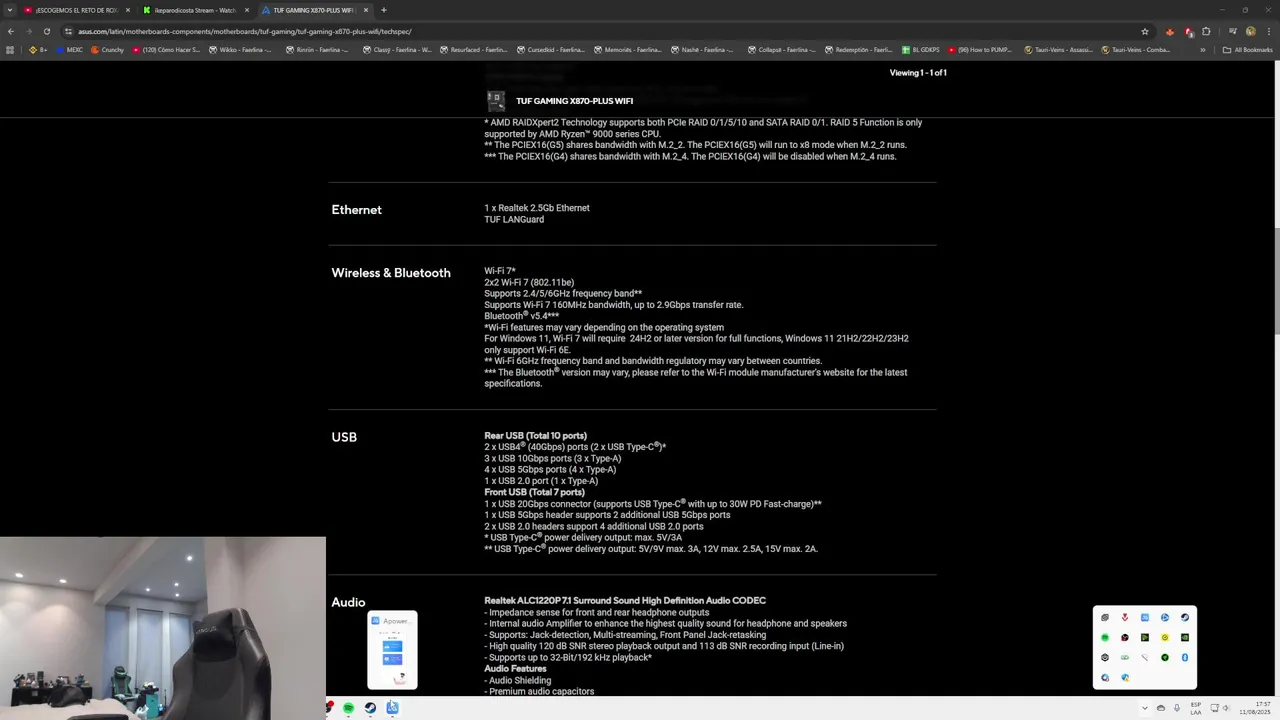The image size is (1280, 720).
Task: Open the Wikko - Faerlina bookmark
Action: [240, 50]
